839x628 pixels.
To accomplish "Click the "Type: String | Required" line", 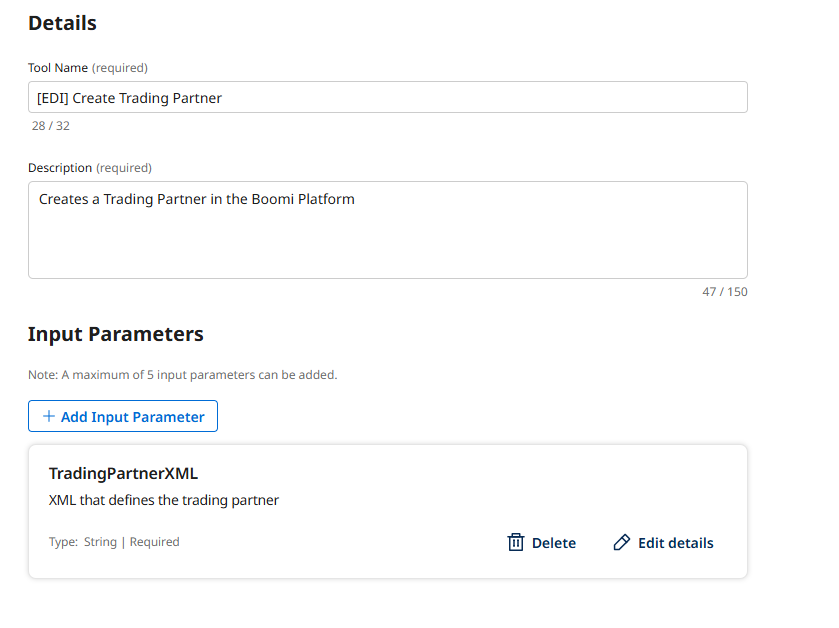I will (x=114, y=542).
